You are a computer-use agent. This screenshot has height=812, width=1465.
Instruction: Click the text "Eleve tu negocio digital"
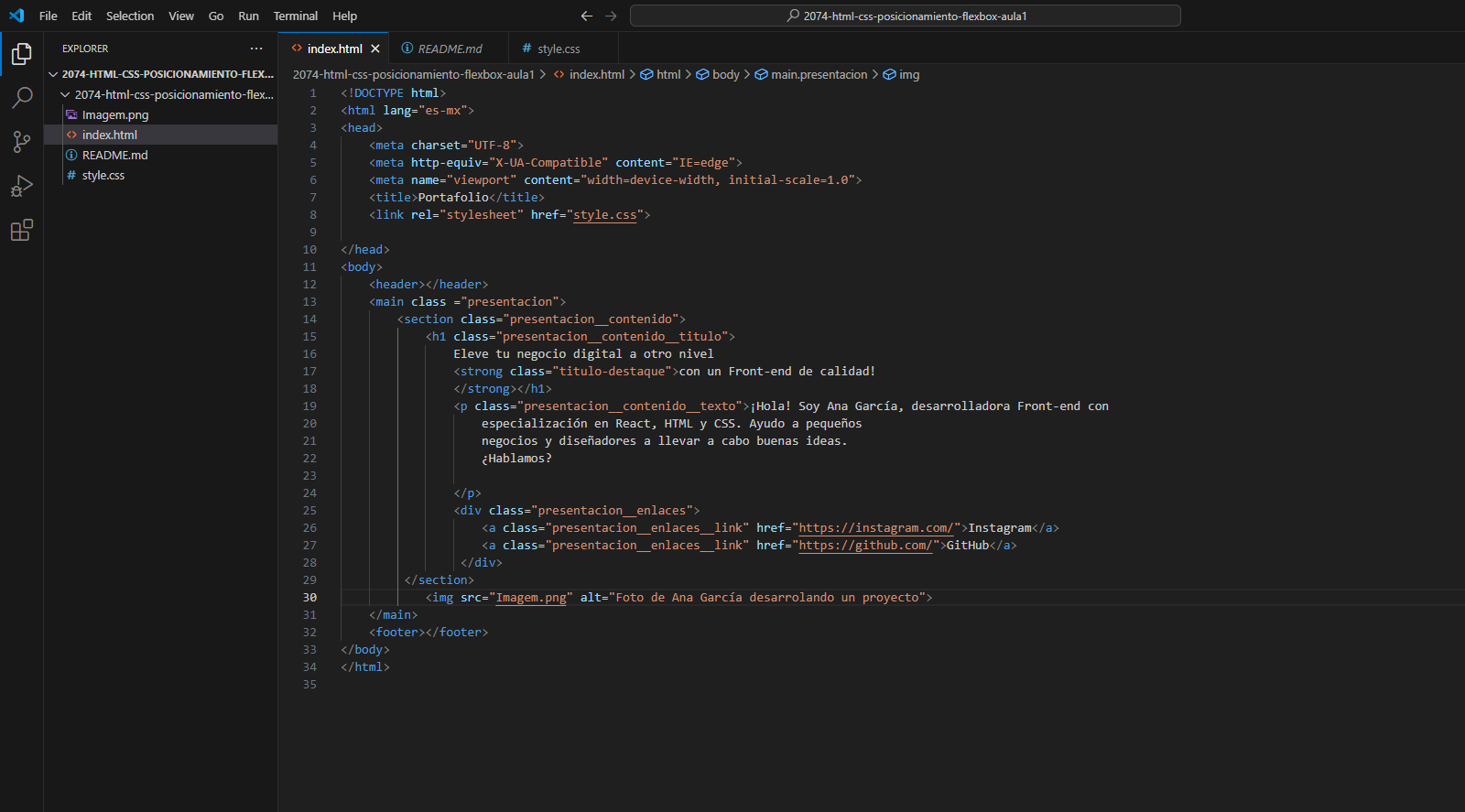537,353
